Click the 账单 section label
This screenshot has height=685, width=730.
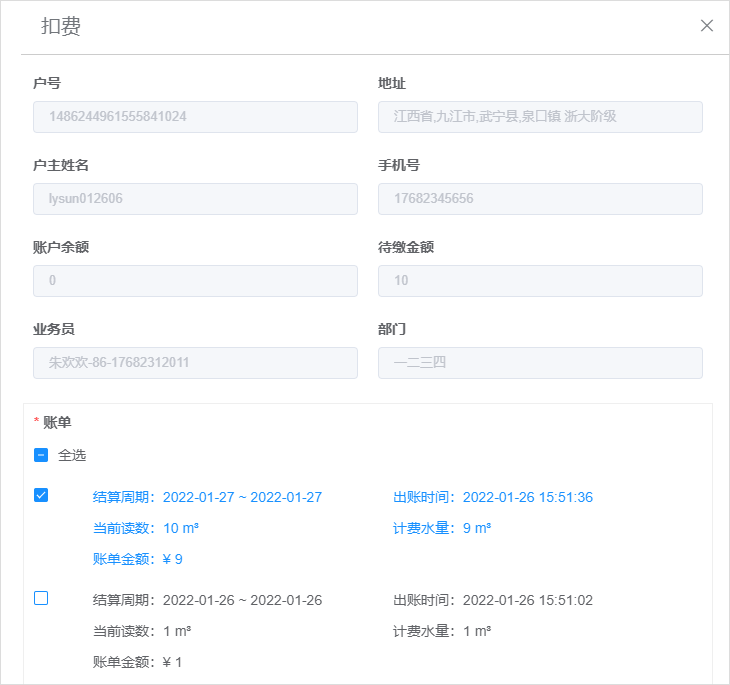(x=57, y=422)
